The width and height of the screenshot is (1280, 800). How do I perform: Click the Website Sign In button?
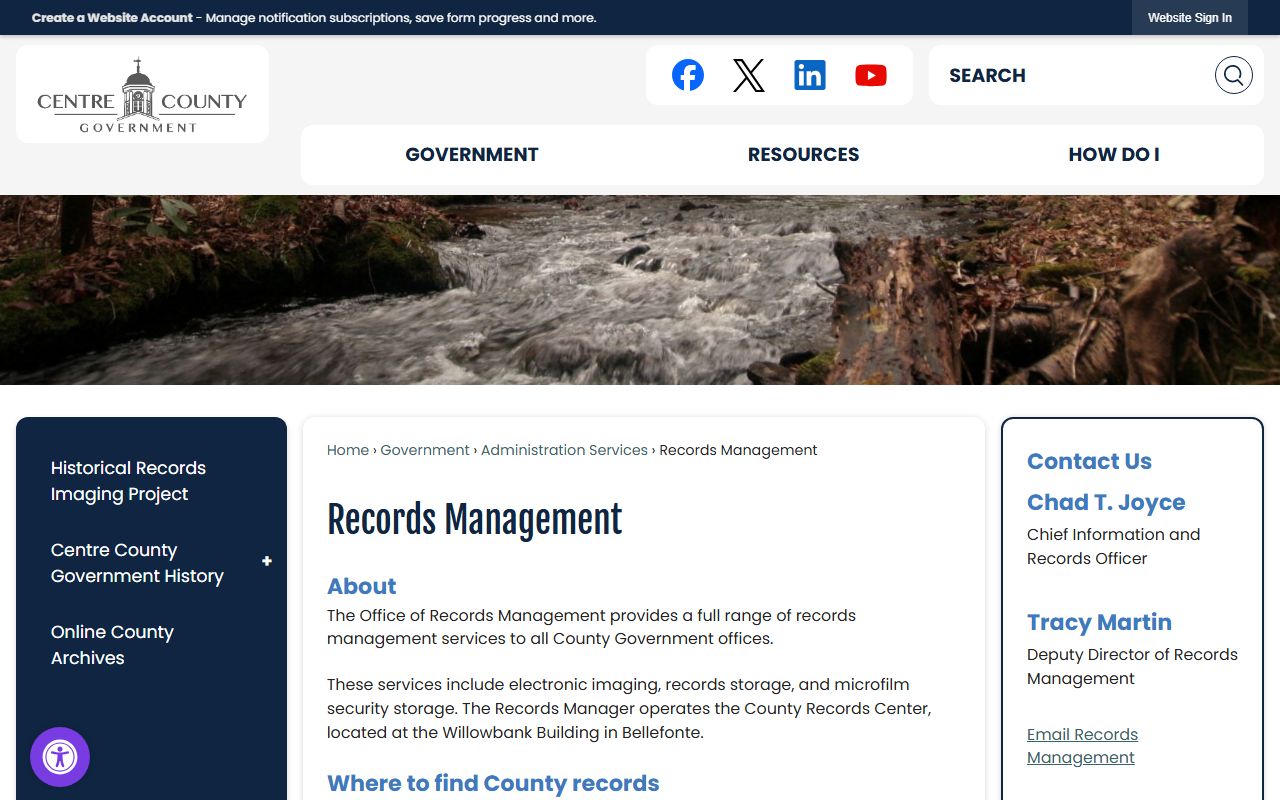pos(1190,18)
